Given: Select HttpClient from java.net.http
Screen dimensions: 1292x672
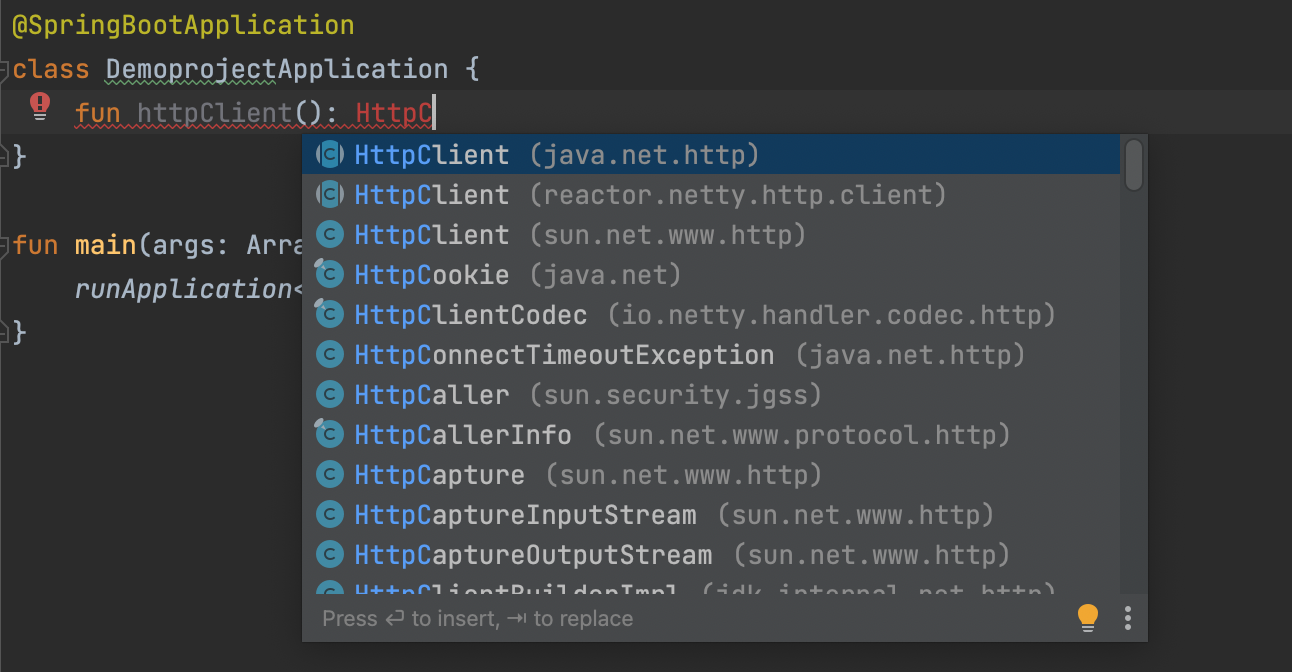Looking at the screenshot, I should click(x=711, y=155).
